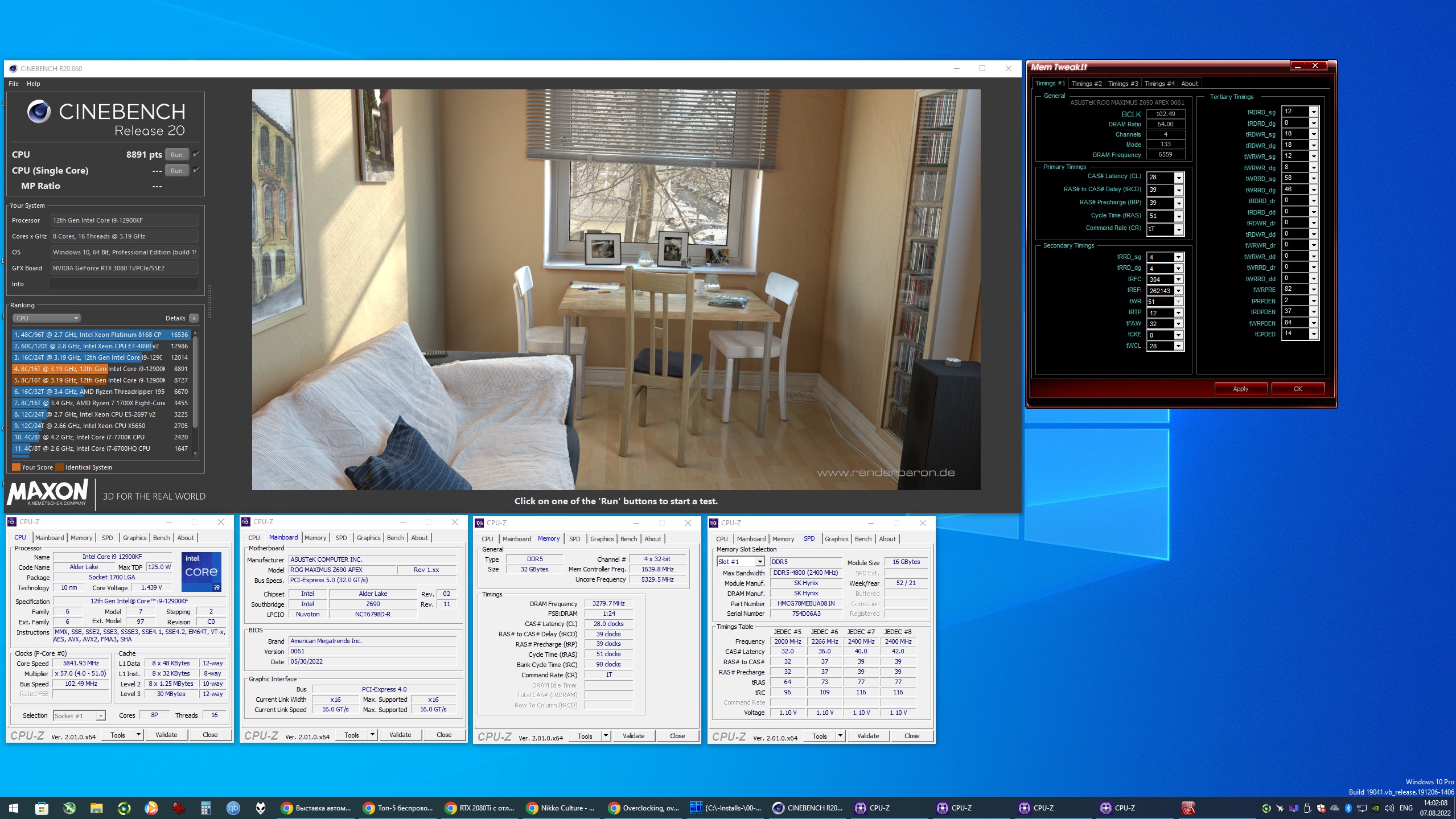
Task: Select ranking row Xeon Platinum 8168
Action: click(x=101, y=335)
